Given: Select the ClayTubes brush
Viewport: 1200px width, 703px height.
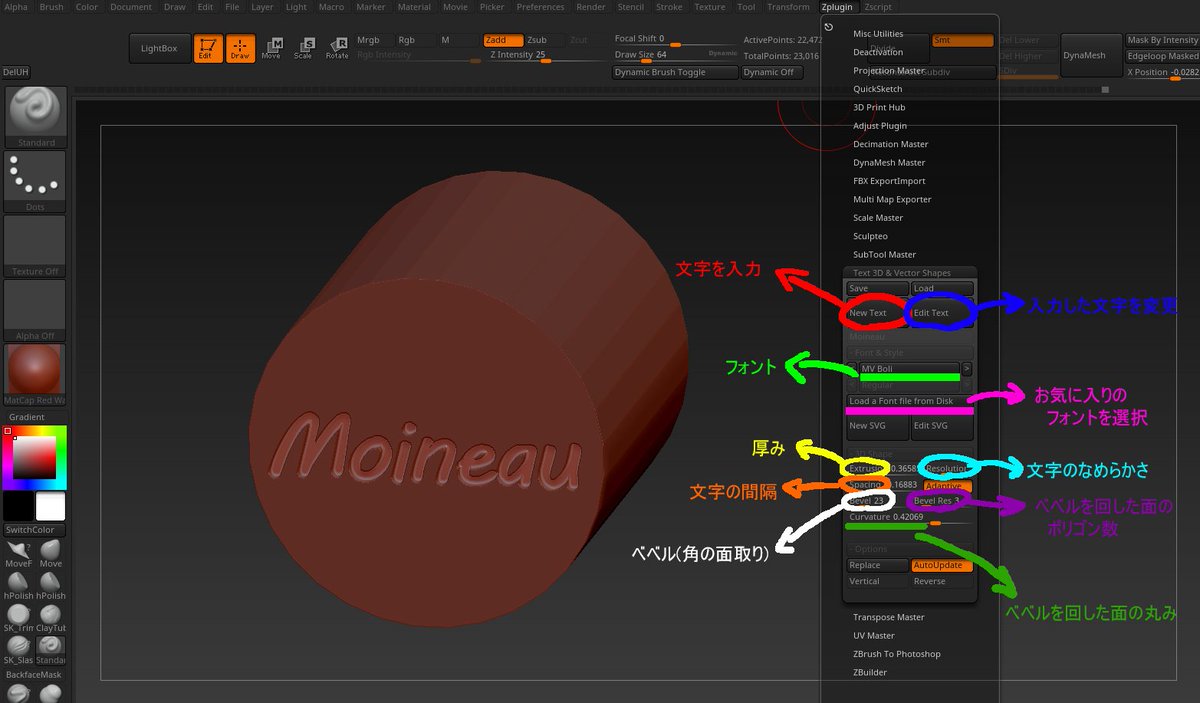Looking at the screenshot, I should point(51,618).
